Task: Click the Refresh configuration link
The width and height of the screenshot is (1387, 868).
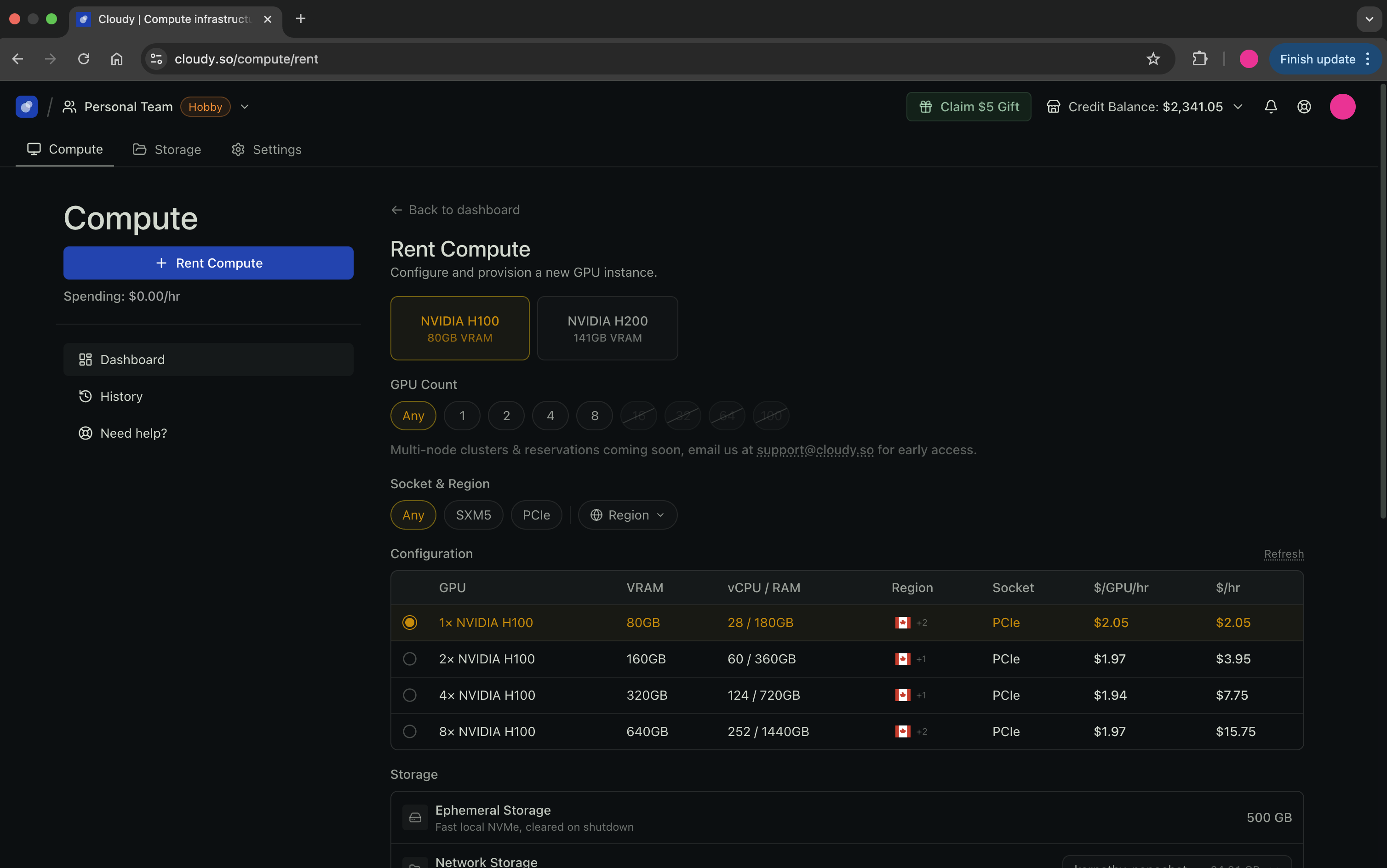Action: 1284,554
